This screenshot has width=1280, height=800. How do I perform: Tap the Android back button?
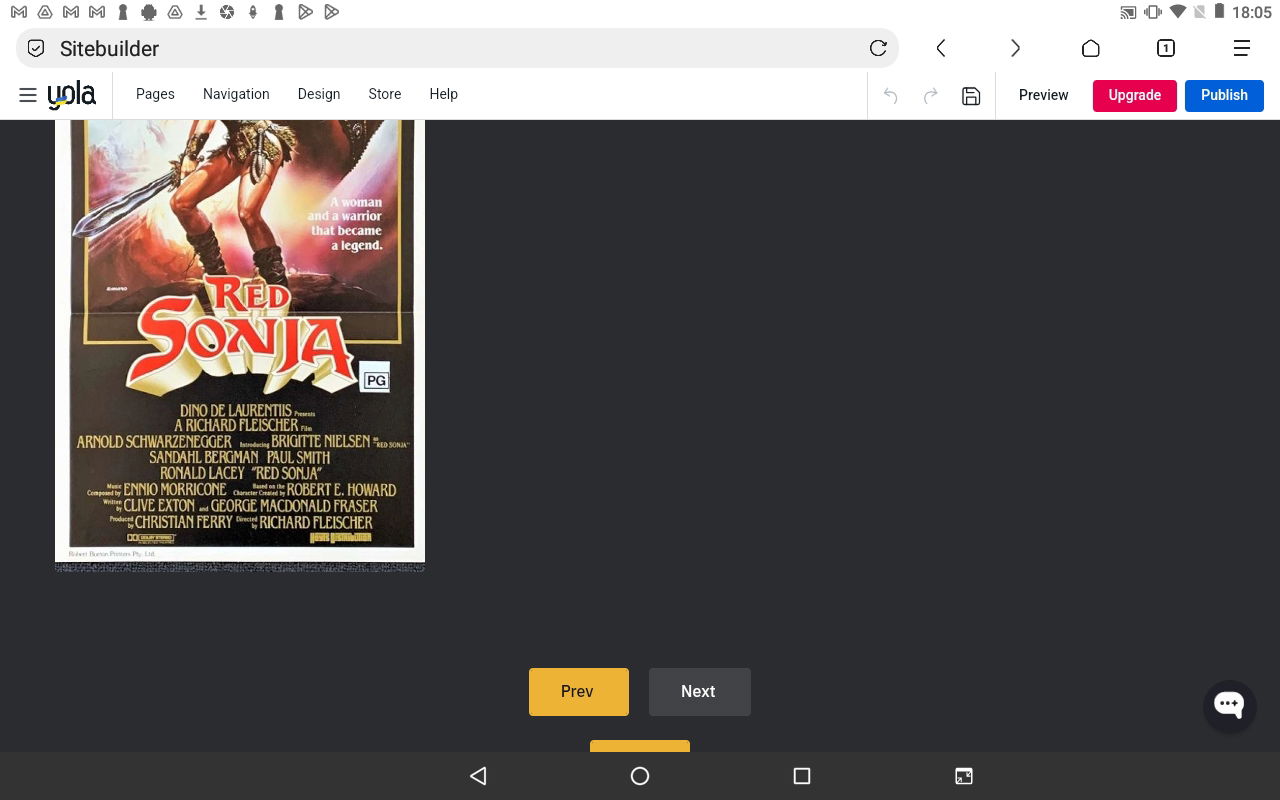pyautogui.click(x=478, y=776)
